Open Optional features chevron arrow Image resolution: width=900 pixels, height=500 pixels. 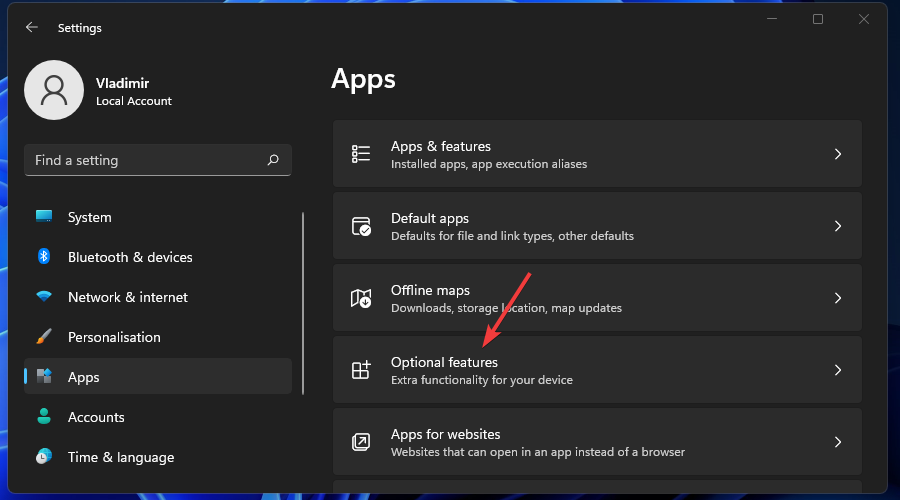coord(838,370)
